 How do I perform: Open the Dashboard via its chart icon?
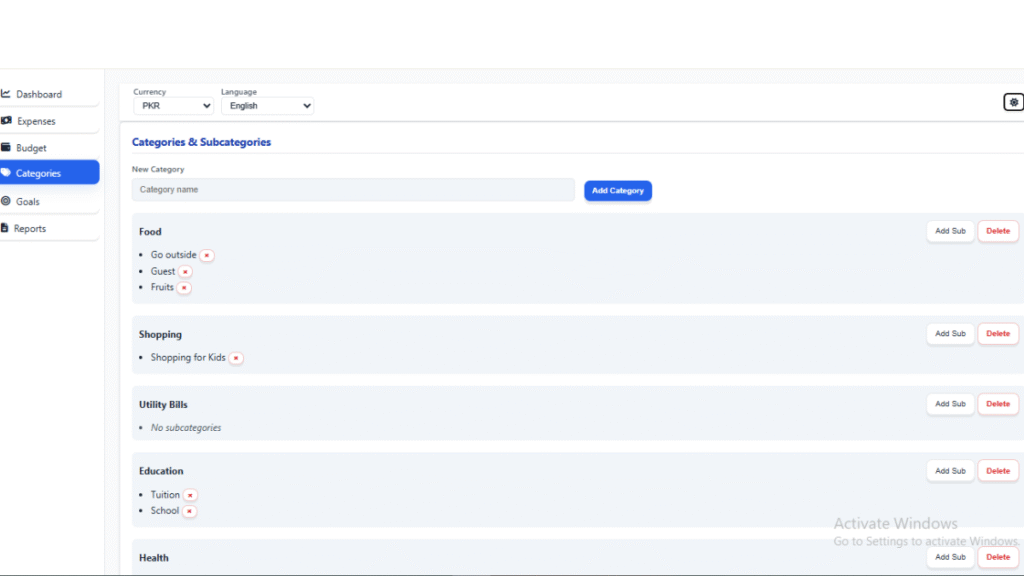click(x=13, y=94)
